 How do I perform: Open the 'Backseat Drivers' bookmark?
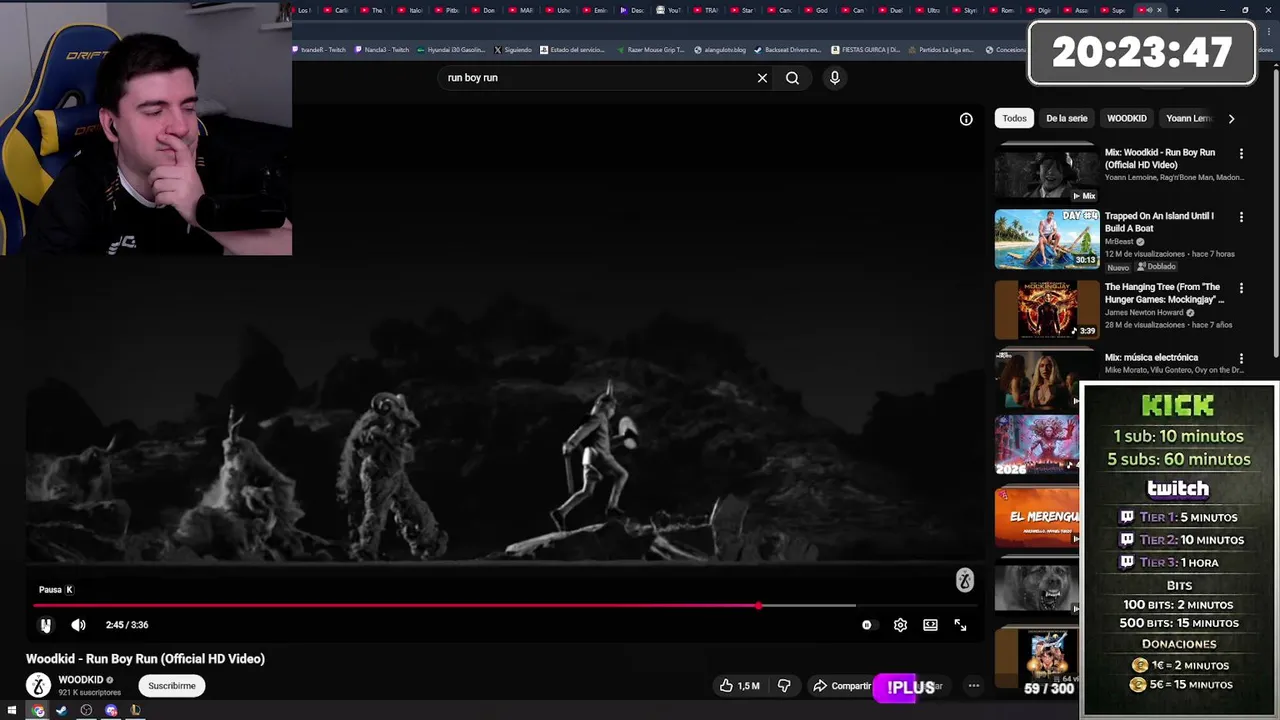pyautogui.click(x=788, y=49)
